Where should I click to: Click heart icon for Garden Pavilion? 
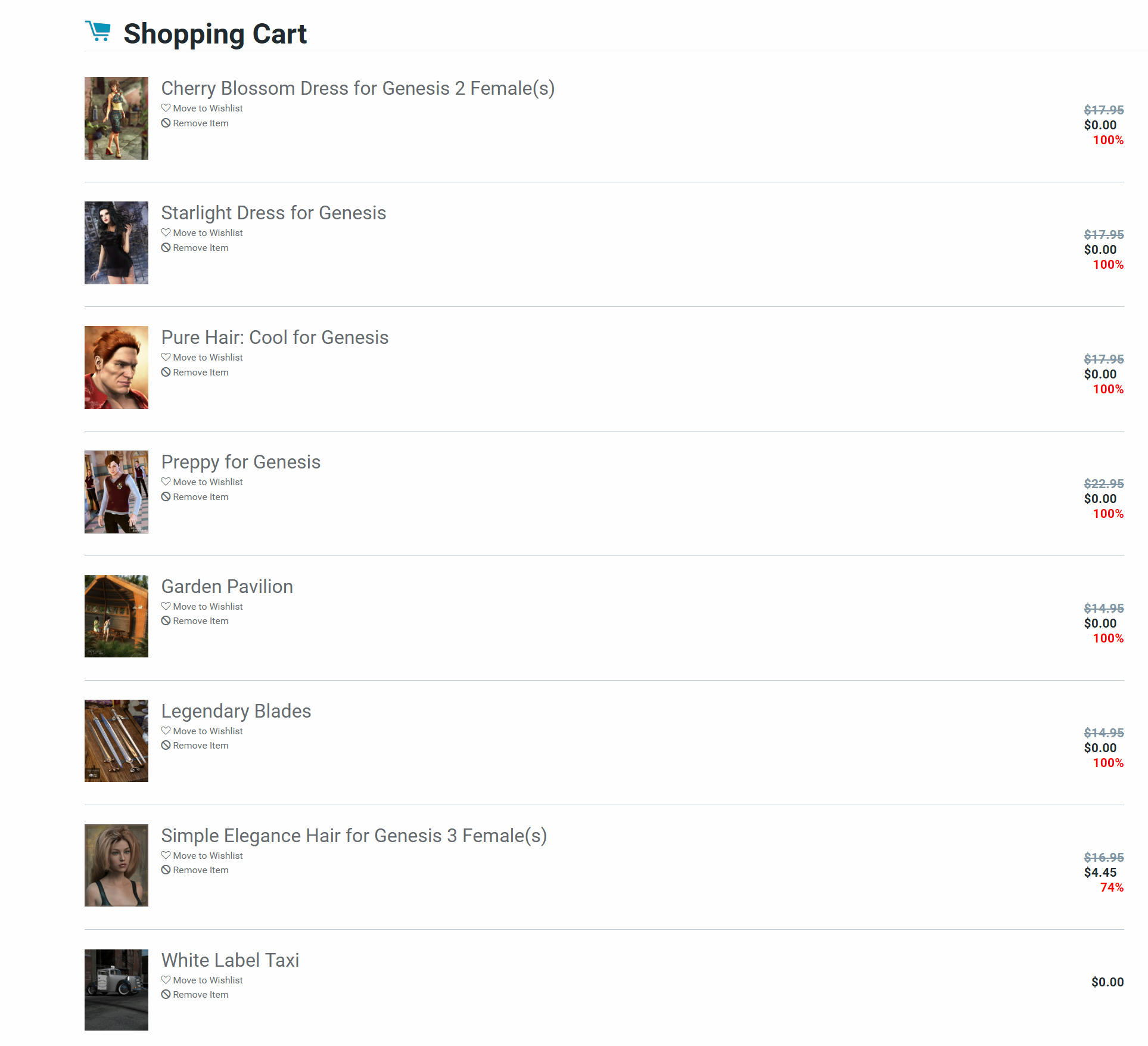[166, 606]
